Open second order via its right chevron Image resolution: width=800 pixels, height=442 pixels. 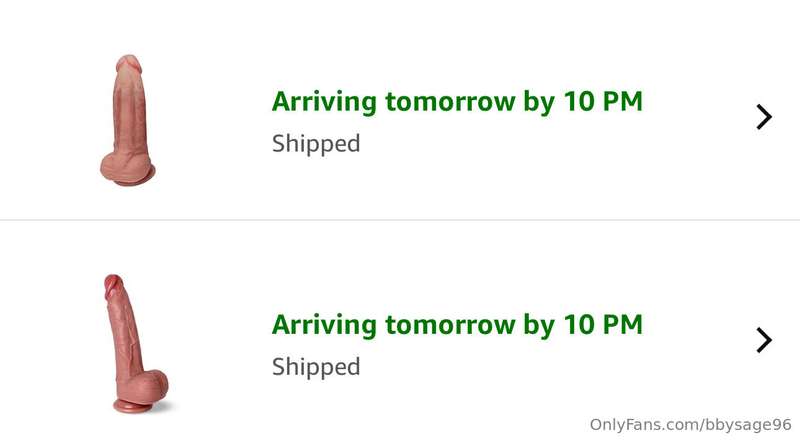764,340
